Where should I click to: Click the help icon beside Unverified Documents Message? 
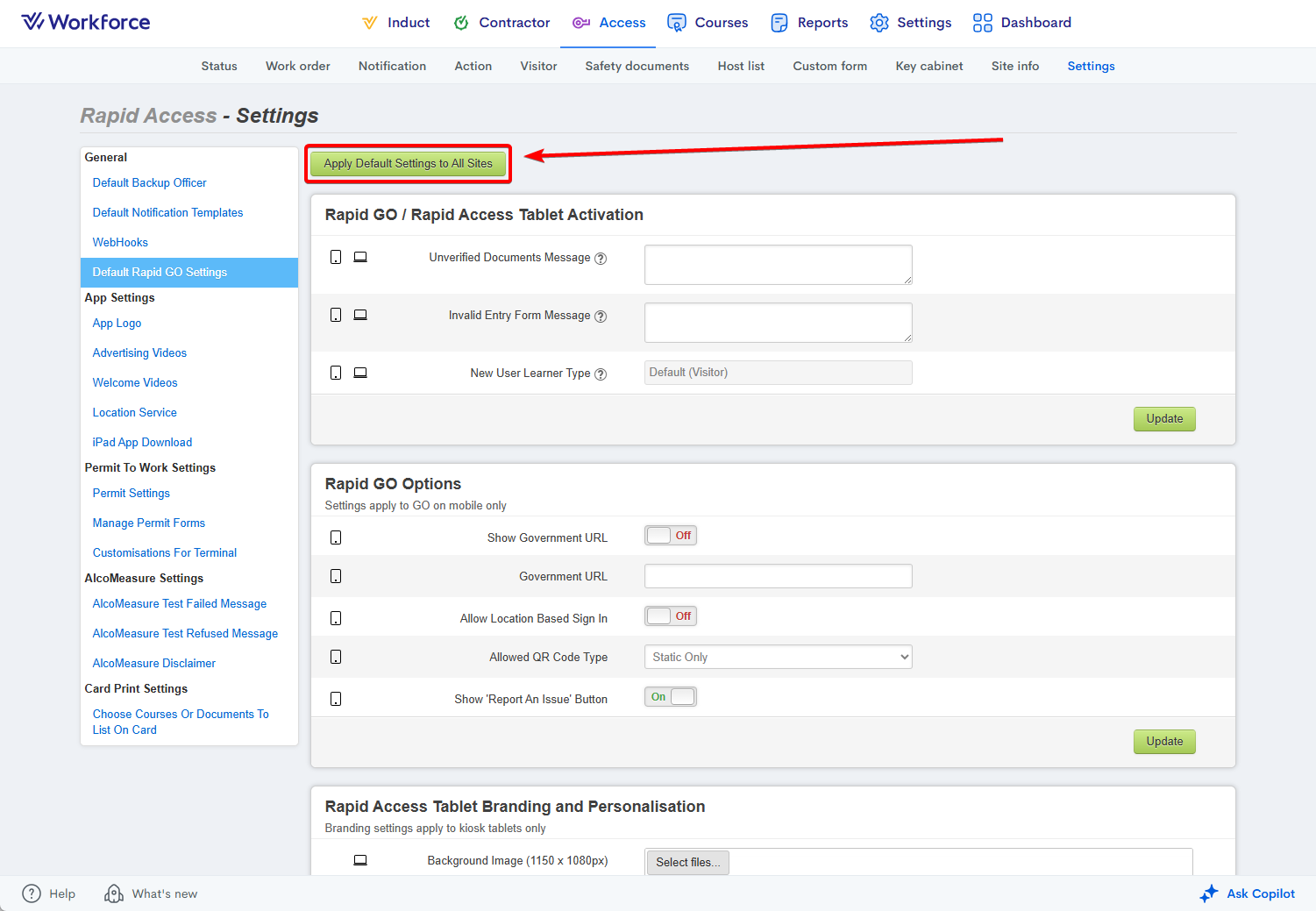(601, 259)
